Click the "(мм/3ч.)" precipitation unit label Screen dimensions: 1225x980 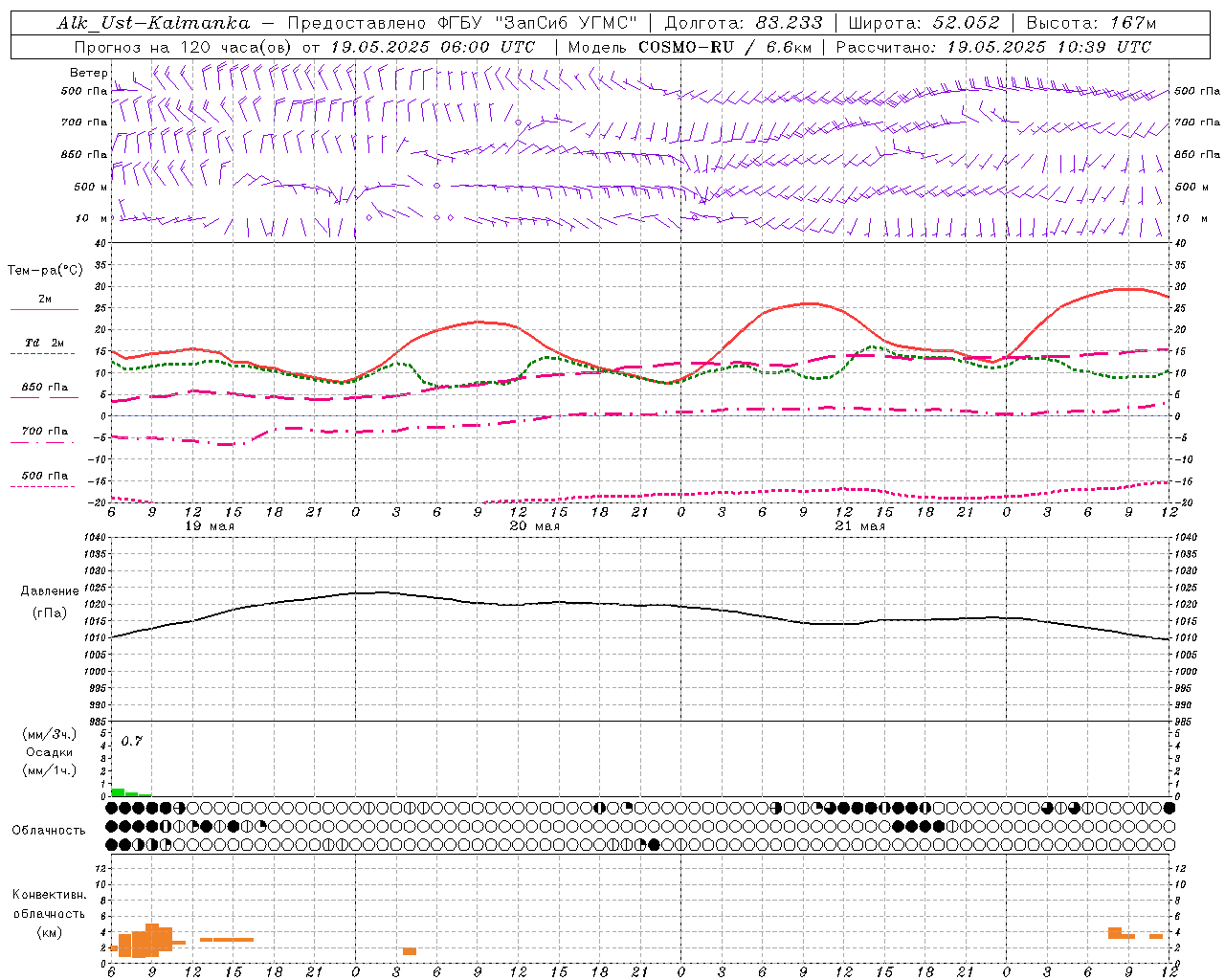49,734
